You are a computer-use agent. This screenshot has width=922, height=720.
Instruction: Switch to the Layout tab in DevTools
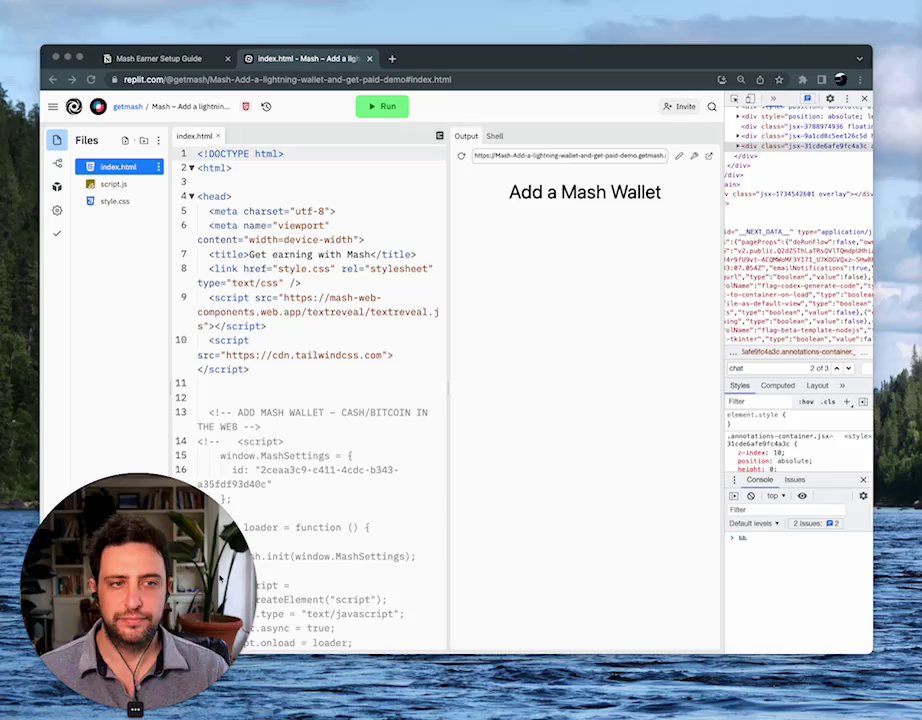[817, 386]
